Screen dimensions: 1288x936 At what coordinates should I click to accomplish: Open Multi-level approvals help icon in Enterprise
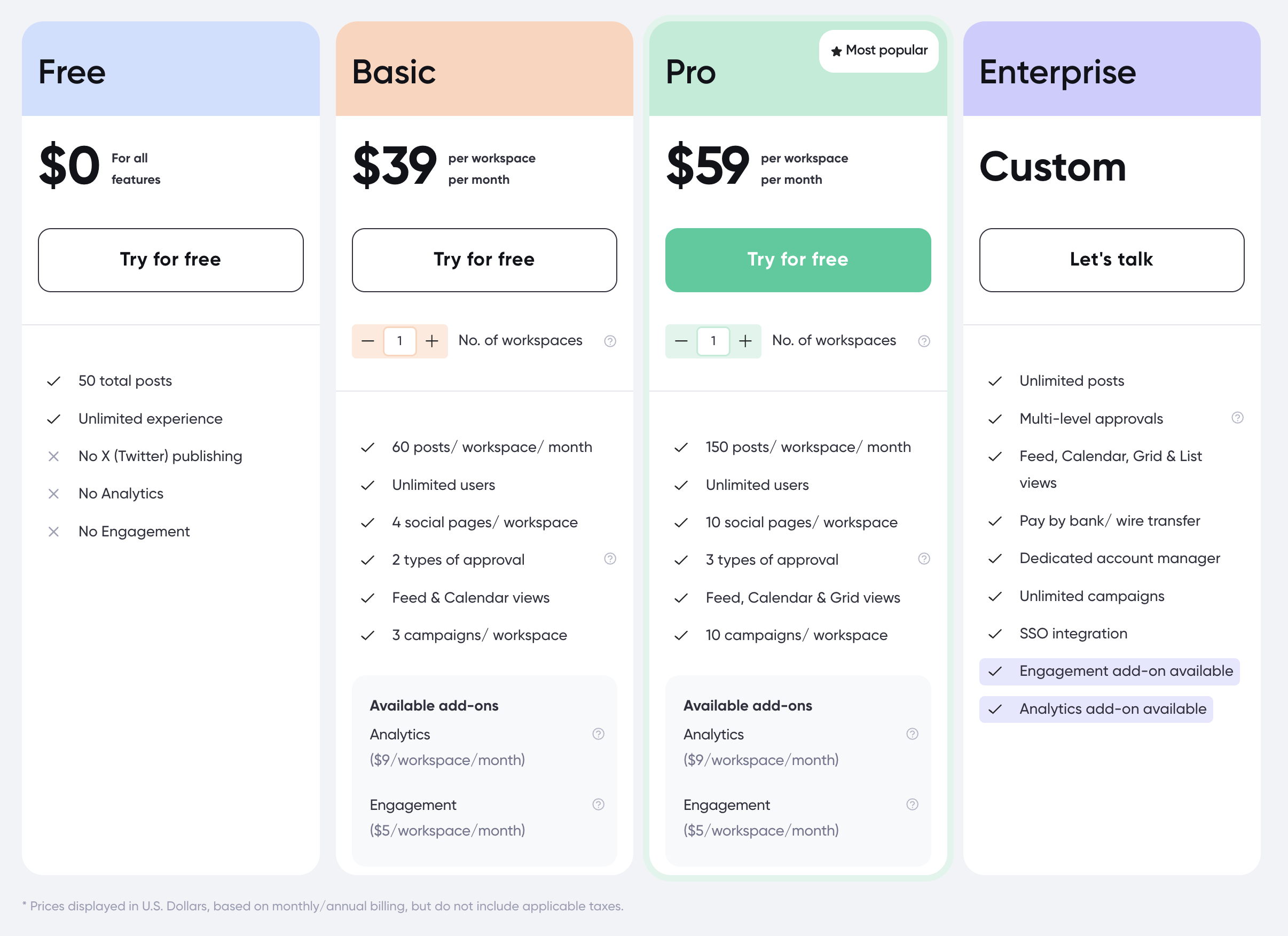click(x=1238, y=418)
